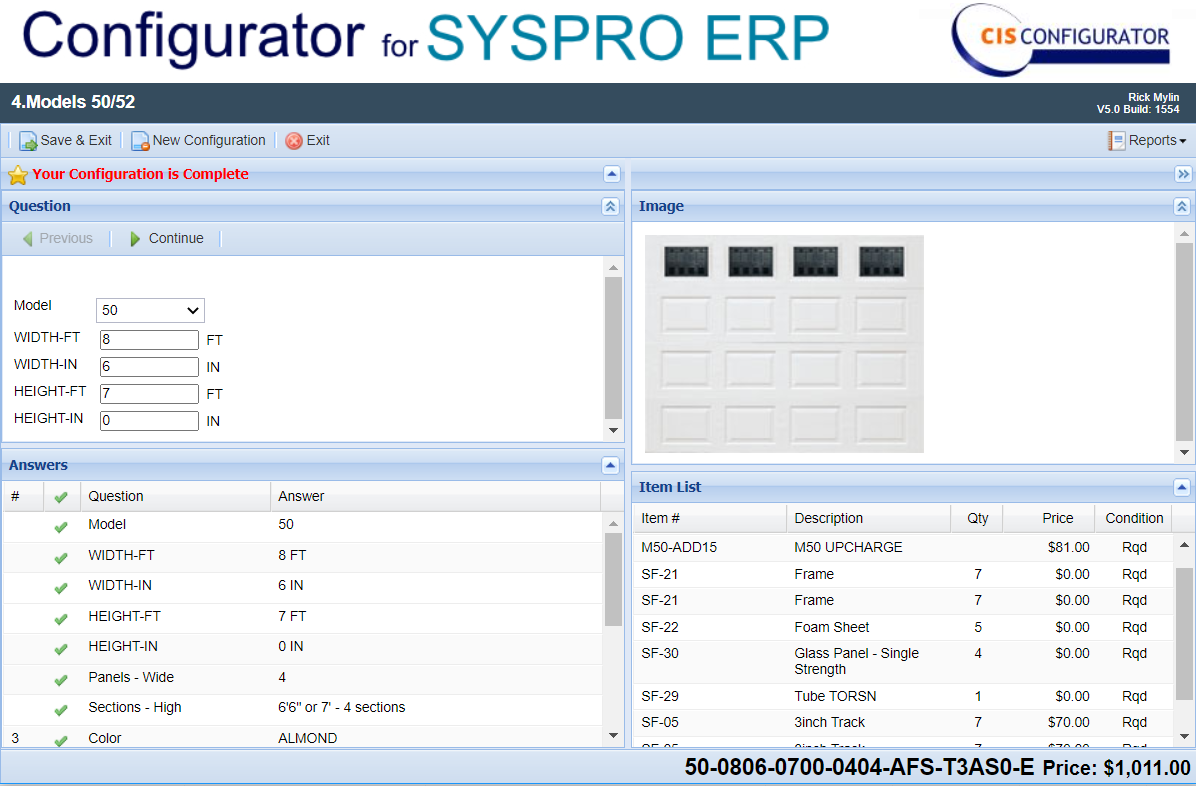The image size is (1196, 786).
Task: Click the grey Previous arrow icon
Action: [x=31, y=238]
